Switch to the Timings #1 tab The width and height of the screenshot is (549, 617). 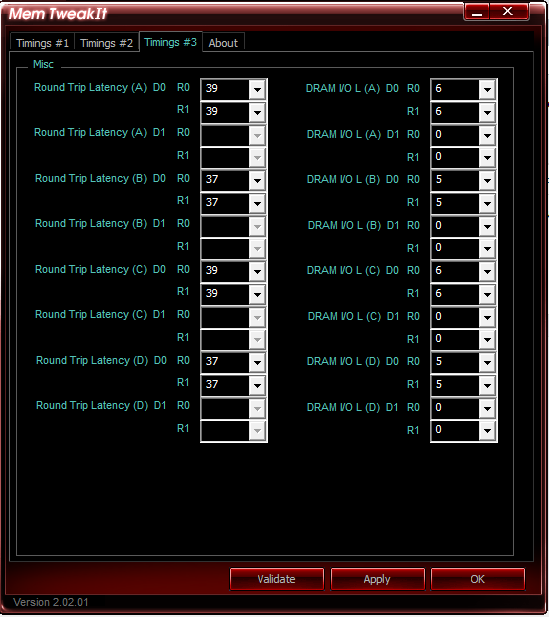(x=43, y=42)
